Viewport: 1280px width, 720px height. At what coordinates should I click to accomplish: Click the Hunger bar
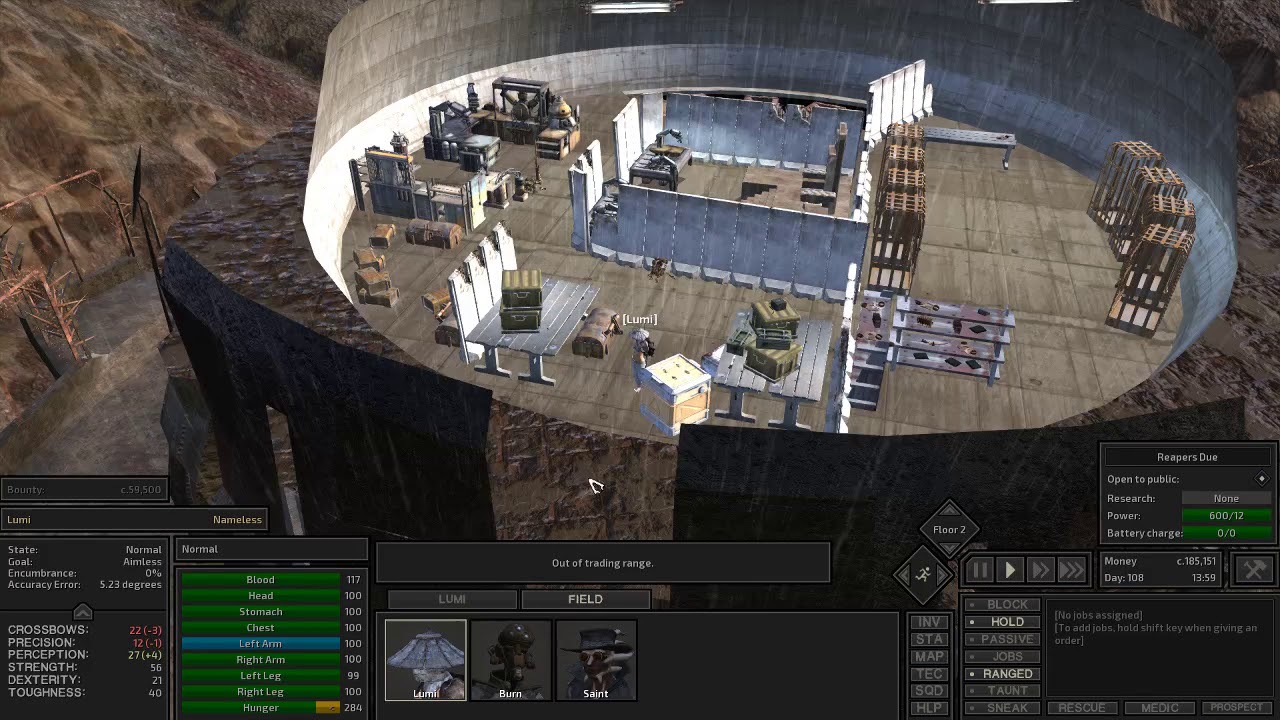(x=261, y=708)
